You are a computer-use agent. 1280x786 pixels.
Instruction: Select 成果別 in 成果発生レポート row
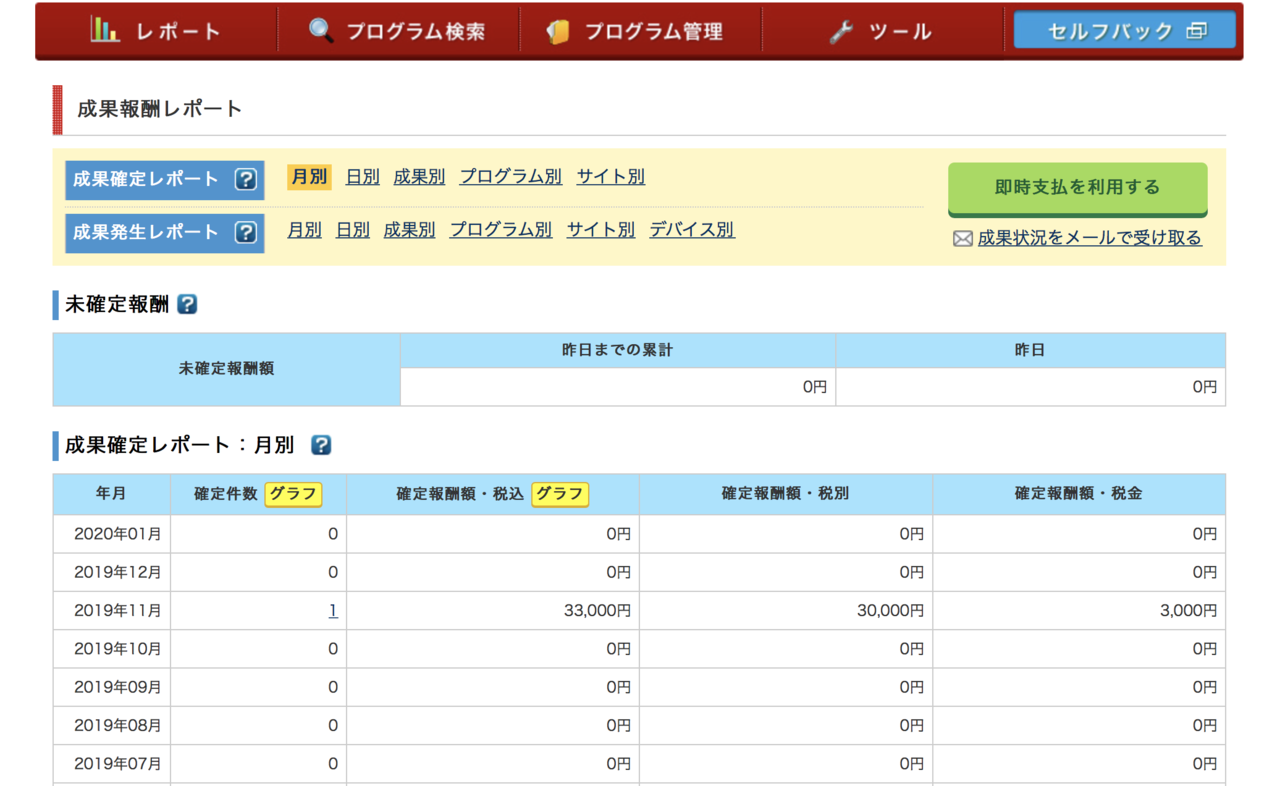click(x=409, y=230)
